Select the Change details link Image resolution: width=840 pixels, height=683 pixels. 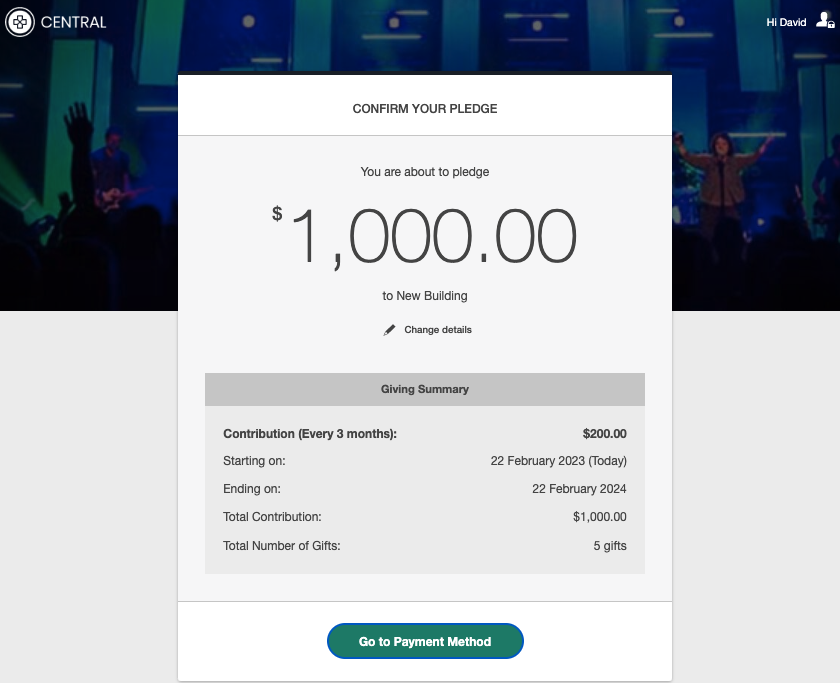point(437,330)
